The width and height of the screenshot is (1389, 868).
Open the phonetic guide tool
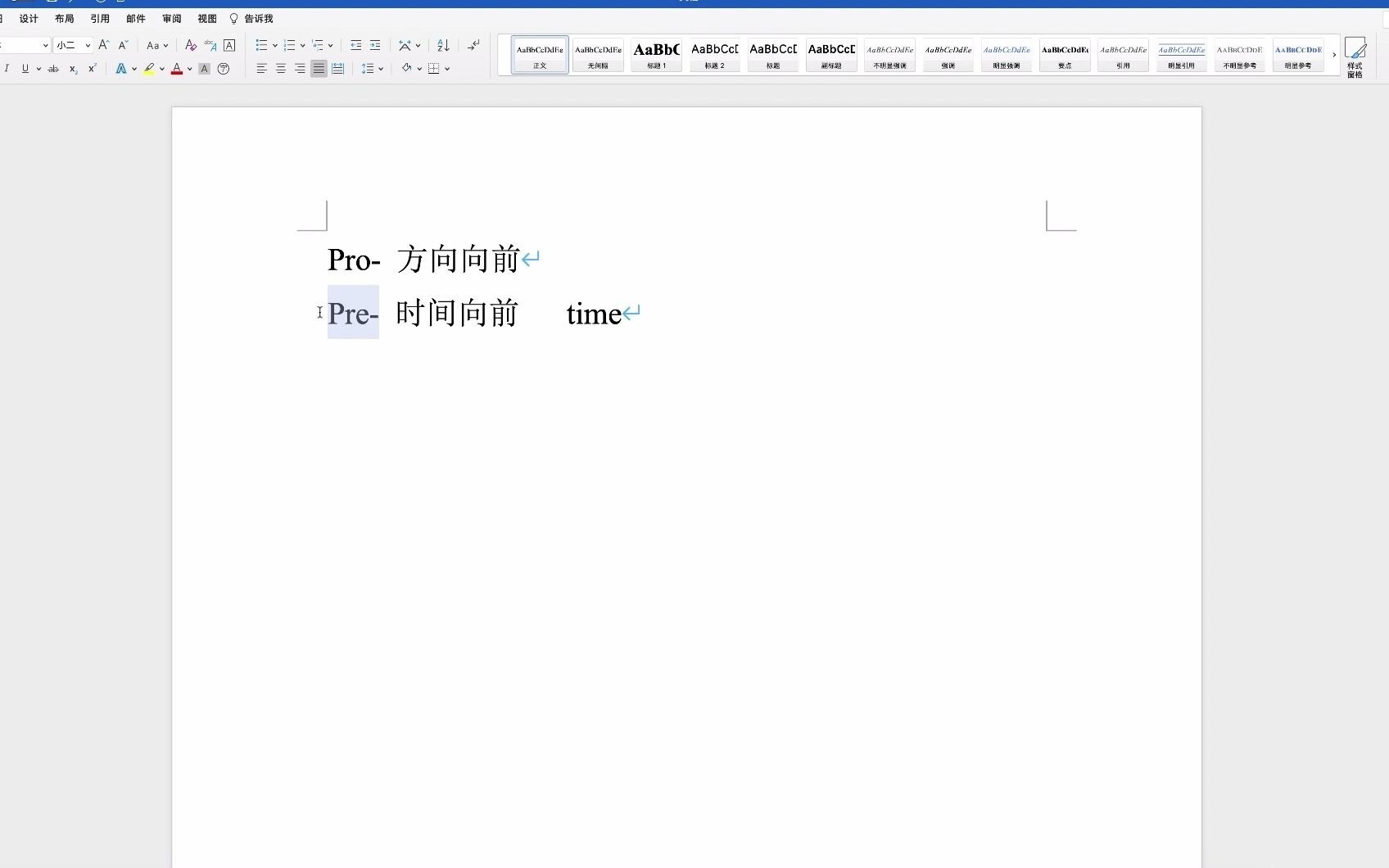click(210, 45)
